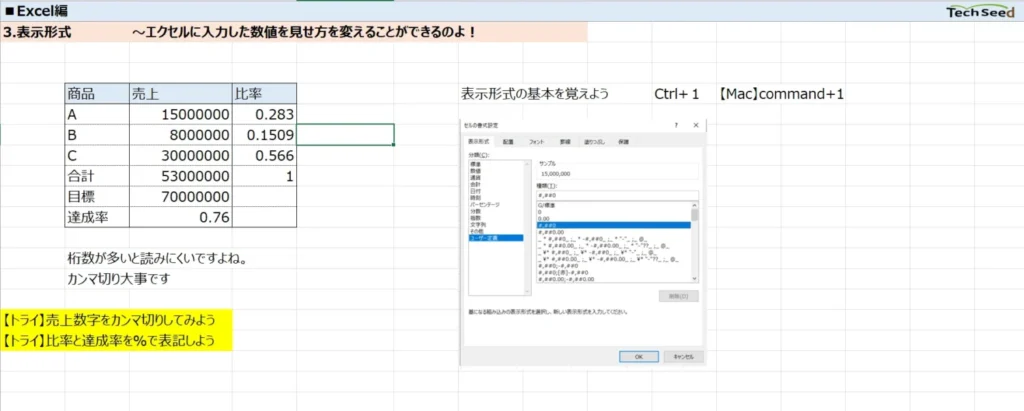Click the OK button
The height and width of the screenshot is (411, 1024).
[638, 357]
